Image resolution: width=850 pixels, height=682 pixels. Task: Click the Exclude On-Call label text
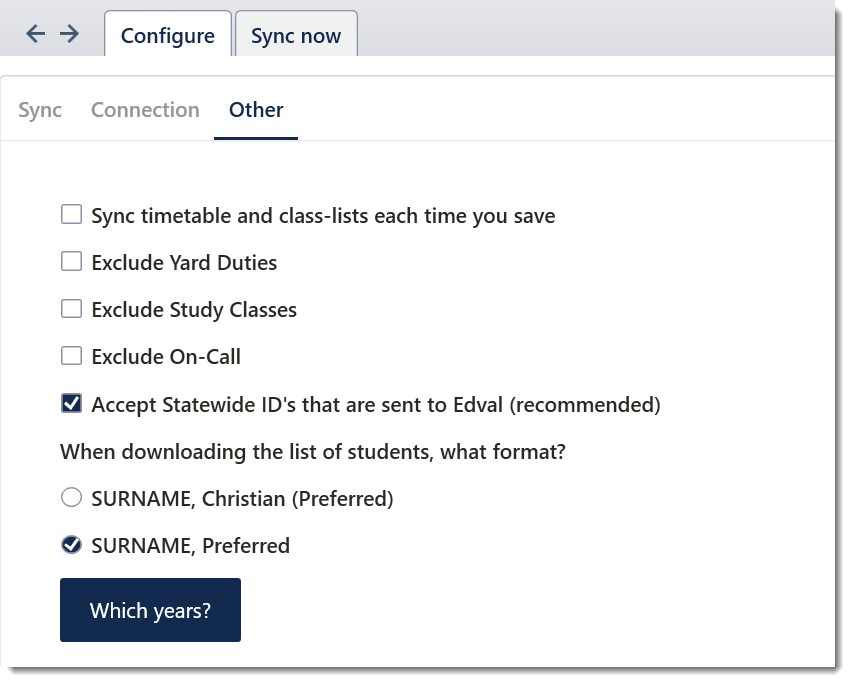(166, 357)
